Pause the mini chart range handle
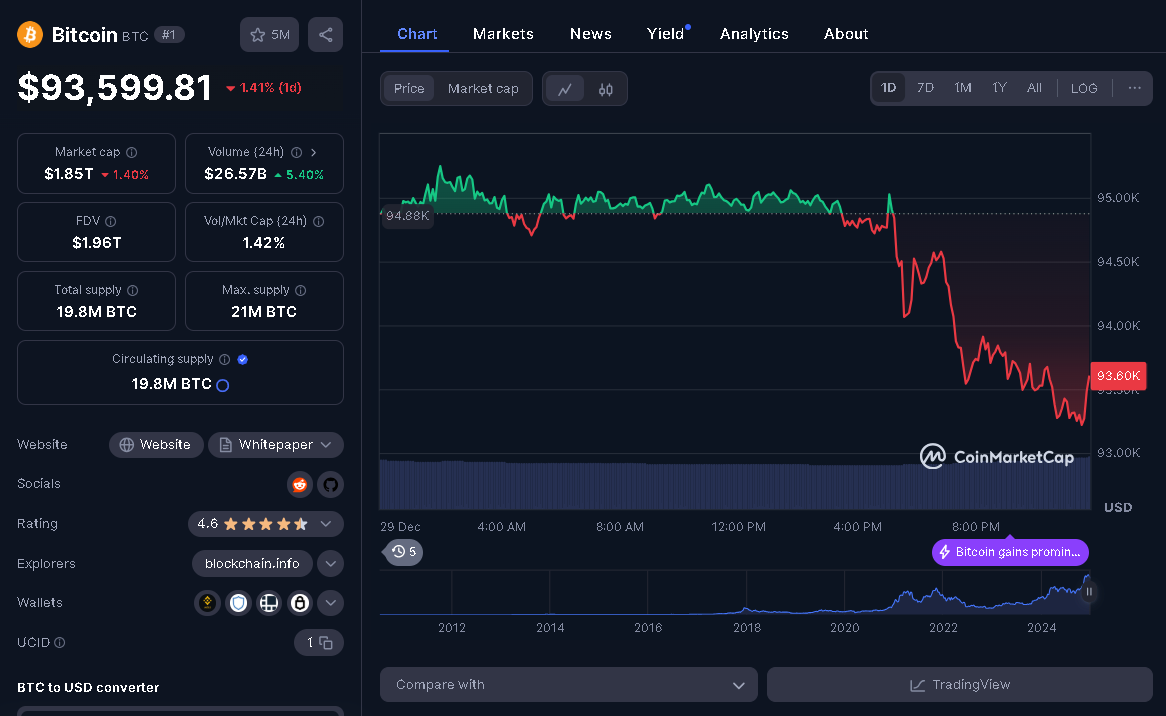The image size is (1166, 716). coord(1089,592)
